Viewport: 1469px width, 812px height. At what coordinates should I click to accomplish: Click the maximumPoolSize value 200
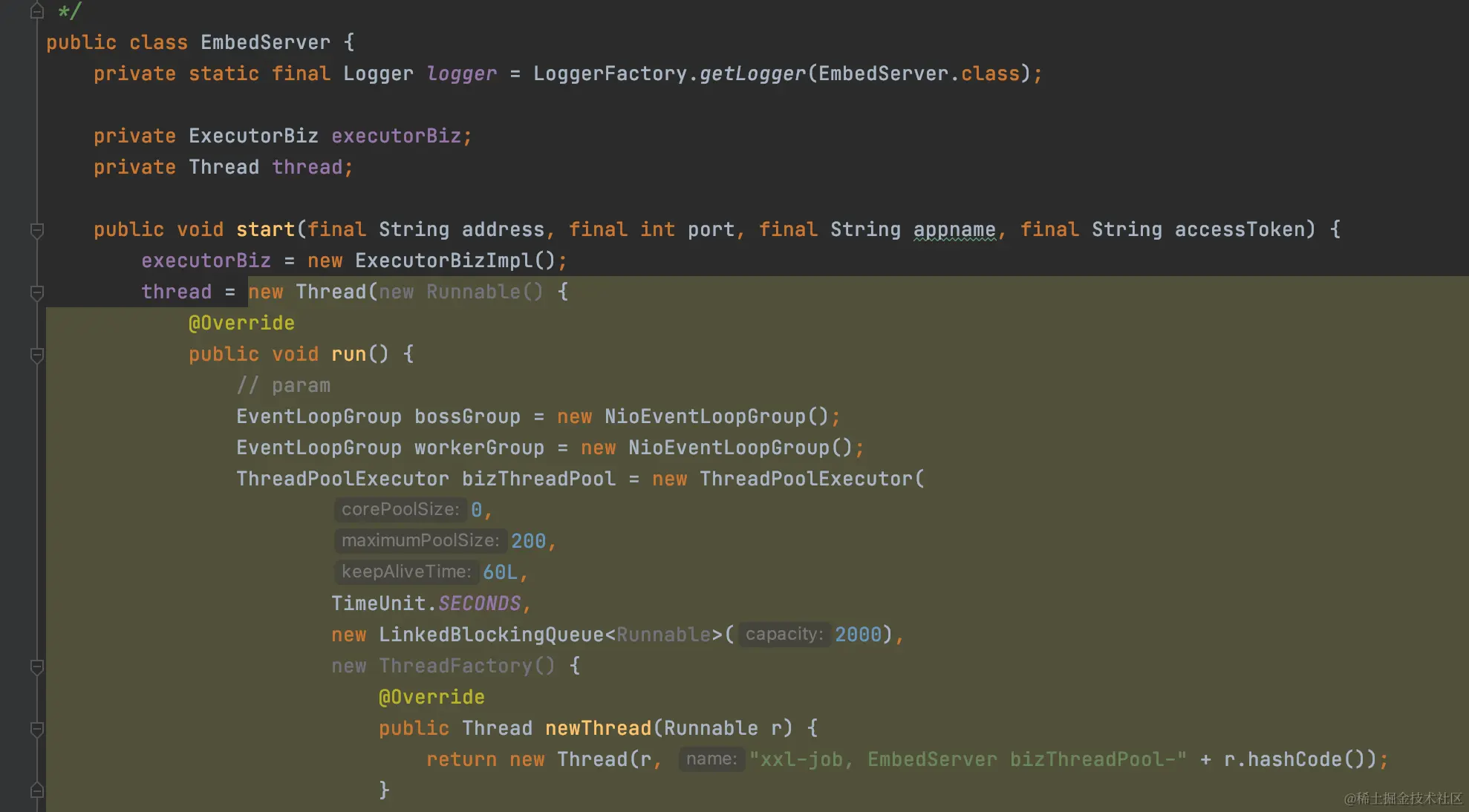point(528,541)
